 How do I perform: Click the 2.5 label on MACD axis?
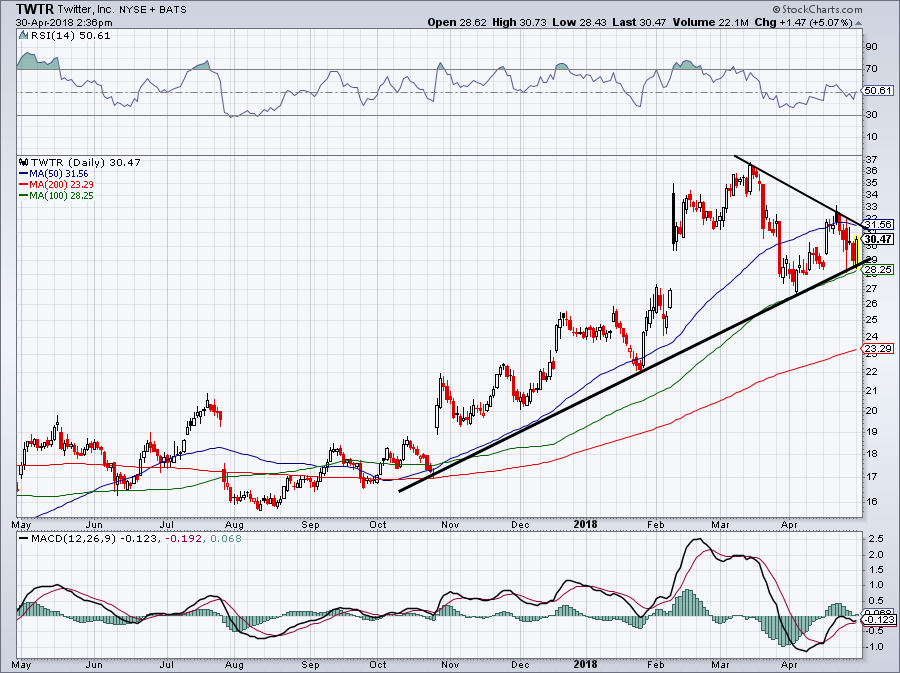tap(876, 539)
